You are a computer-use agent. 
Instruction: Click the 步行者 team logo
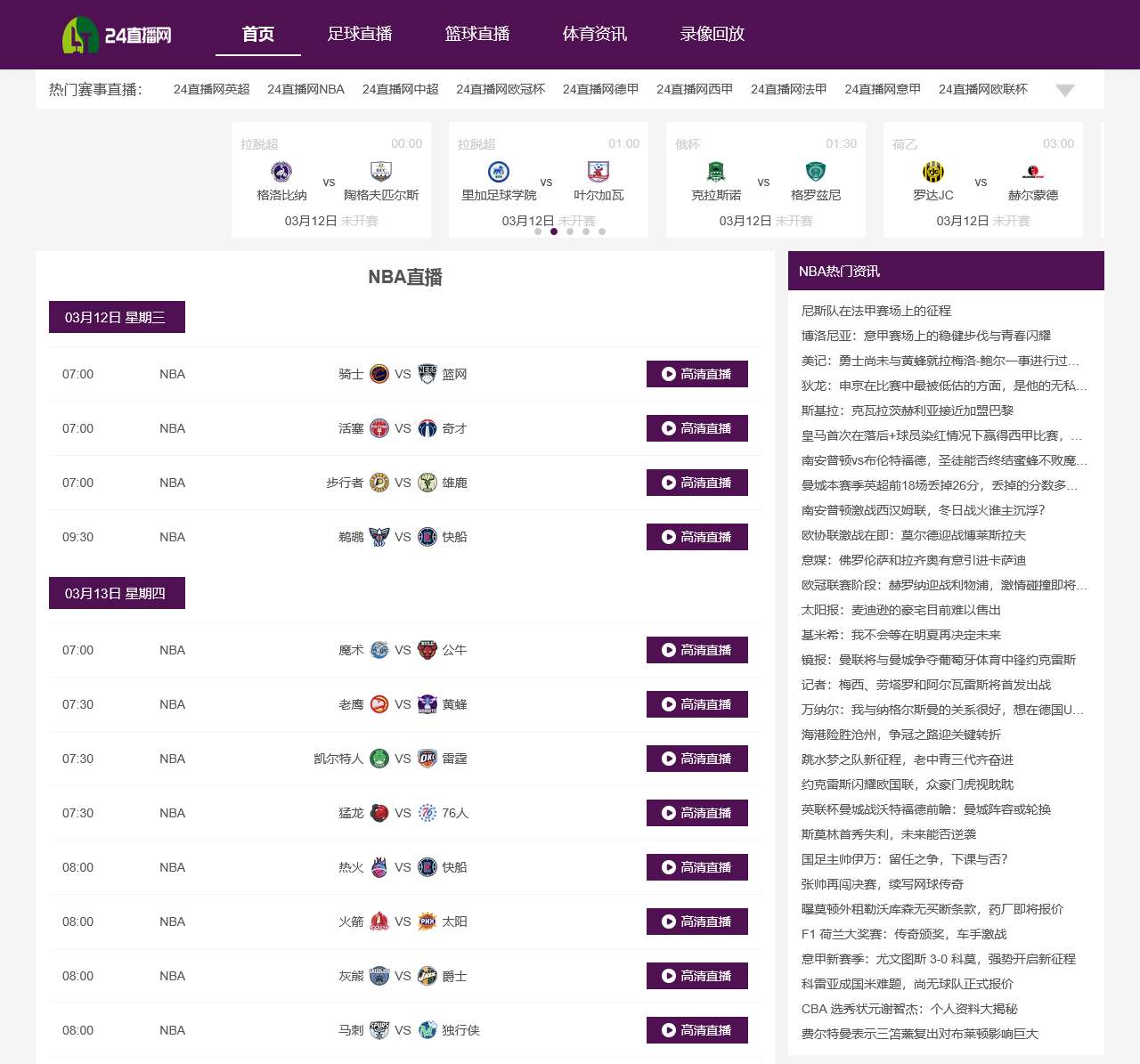pos(379,483)
